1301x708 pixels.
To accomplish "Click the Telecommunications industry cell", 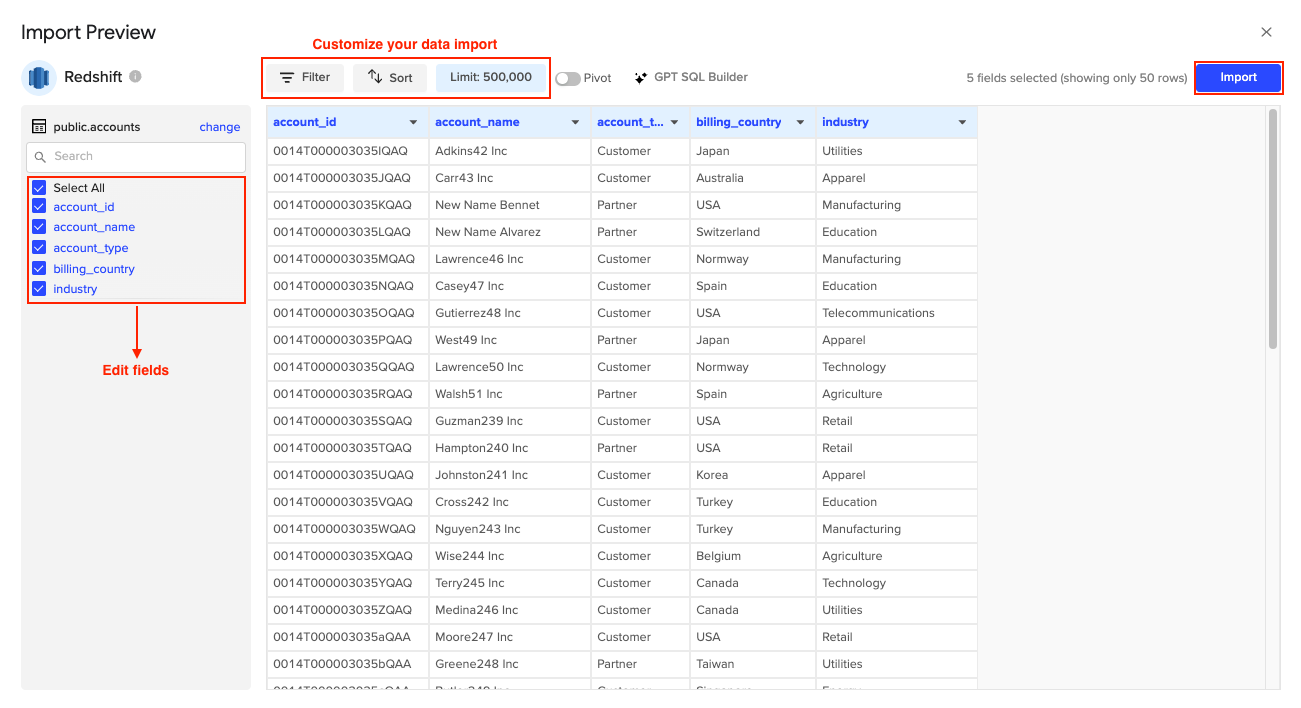I will [x=897, y=313].
